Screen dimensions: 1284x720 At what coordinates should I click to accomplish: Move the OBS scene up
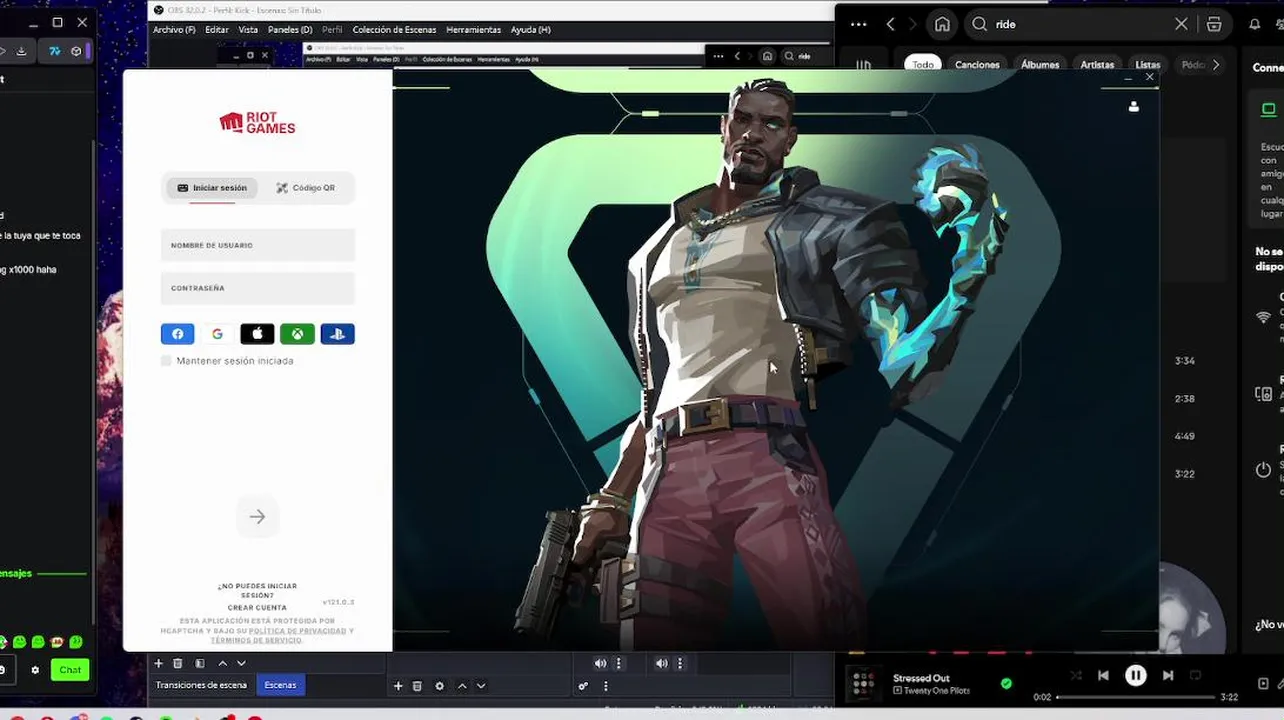222,663
